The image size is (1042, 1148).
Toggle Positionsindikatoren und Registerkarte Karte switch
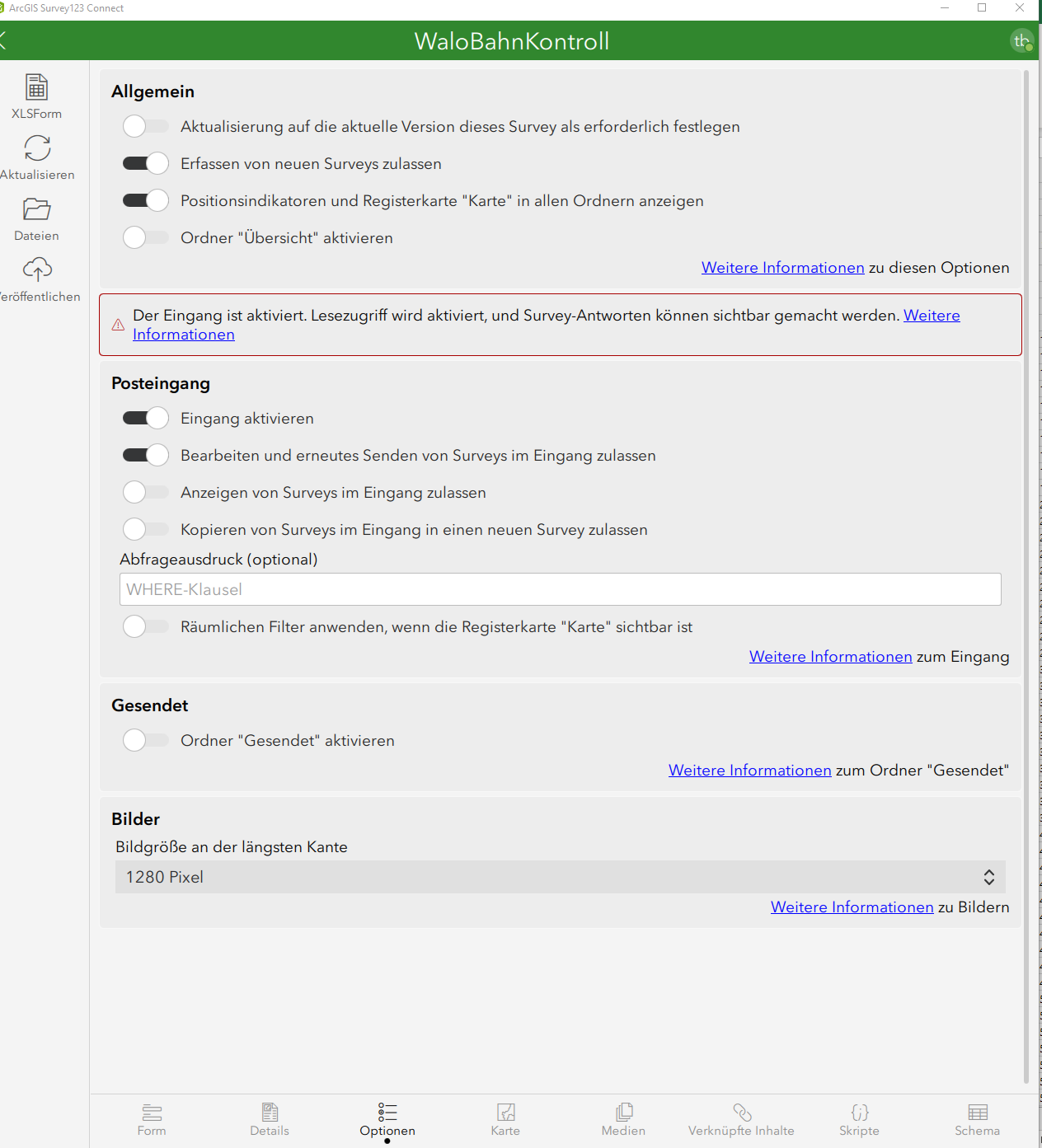146,200
